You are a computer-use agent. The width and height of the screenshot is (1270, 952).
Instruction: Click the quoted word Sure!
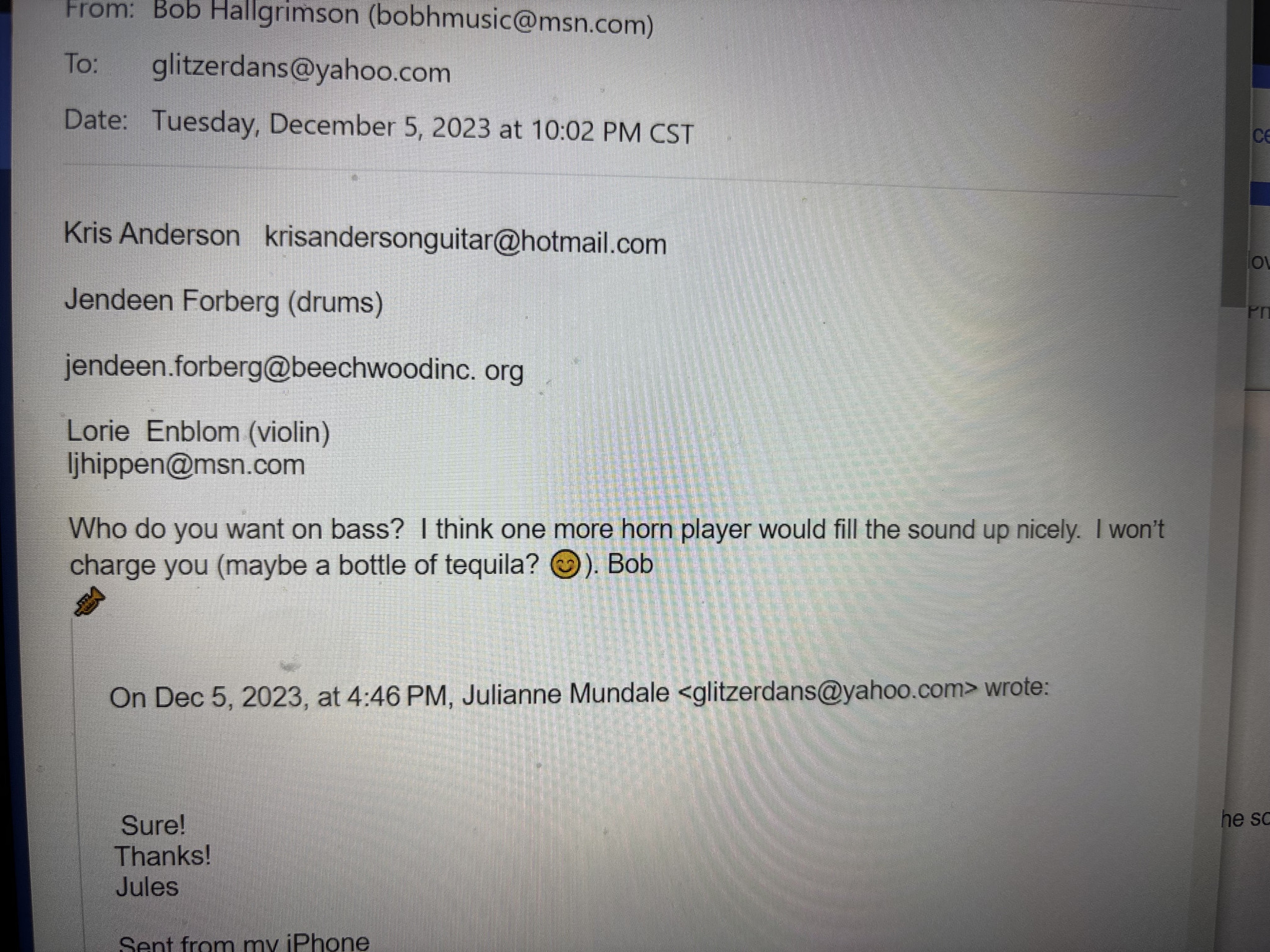point(153,826)
